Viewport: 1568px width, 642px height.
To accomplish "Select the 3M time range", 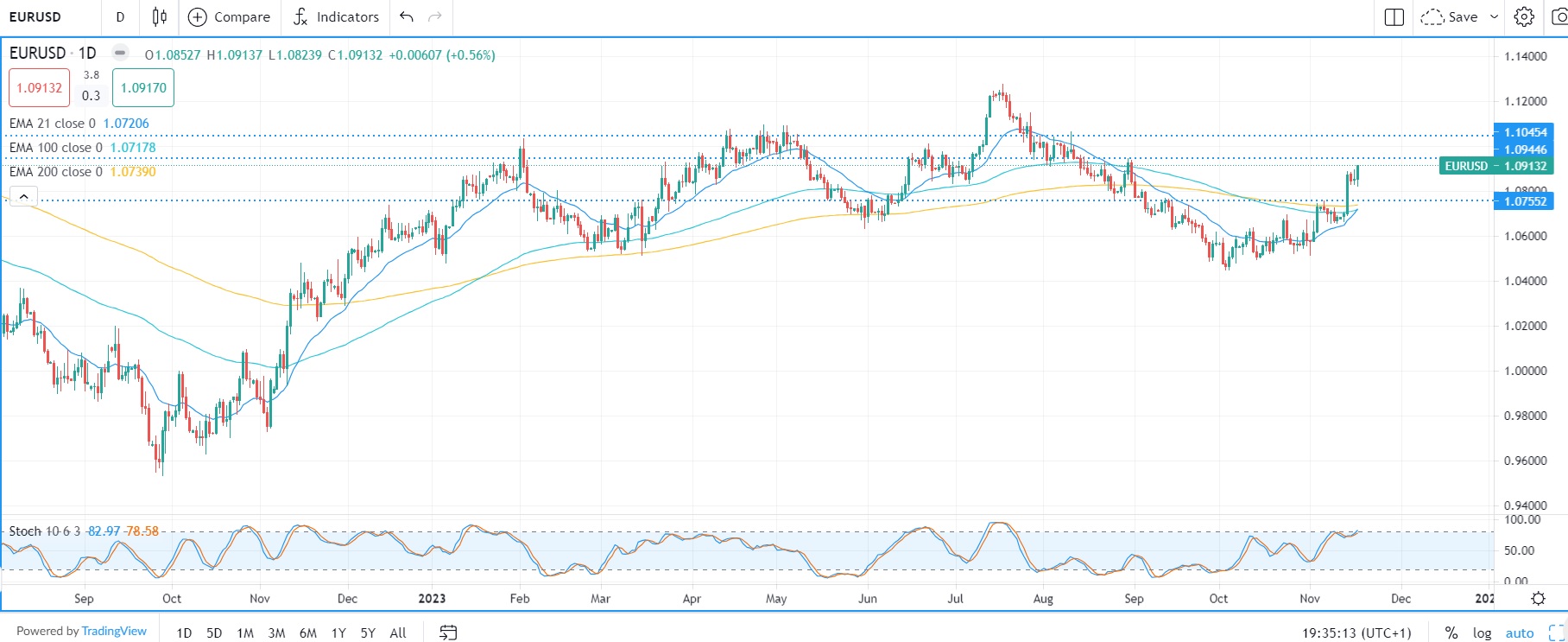I will (x=276, y=632).
